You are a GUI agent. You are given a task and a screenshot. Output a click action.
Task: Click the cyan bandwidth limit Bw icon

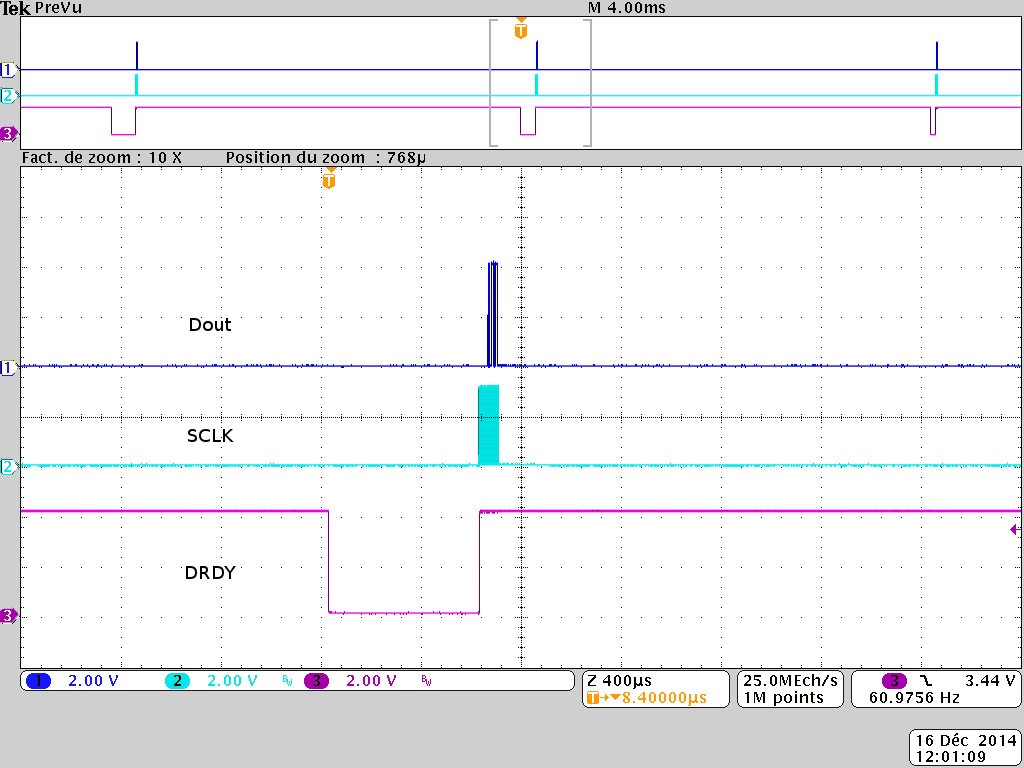287,680
